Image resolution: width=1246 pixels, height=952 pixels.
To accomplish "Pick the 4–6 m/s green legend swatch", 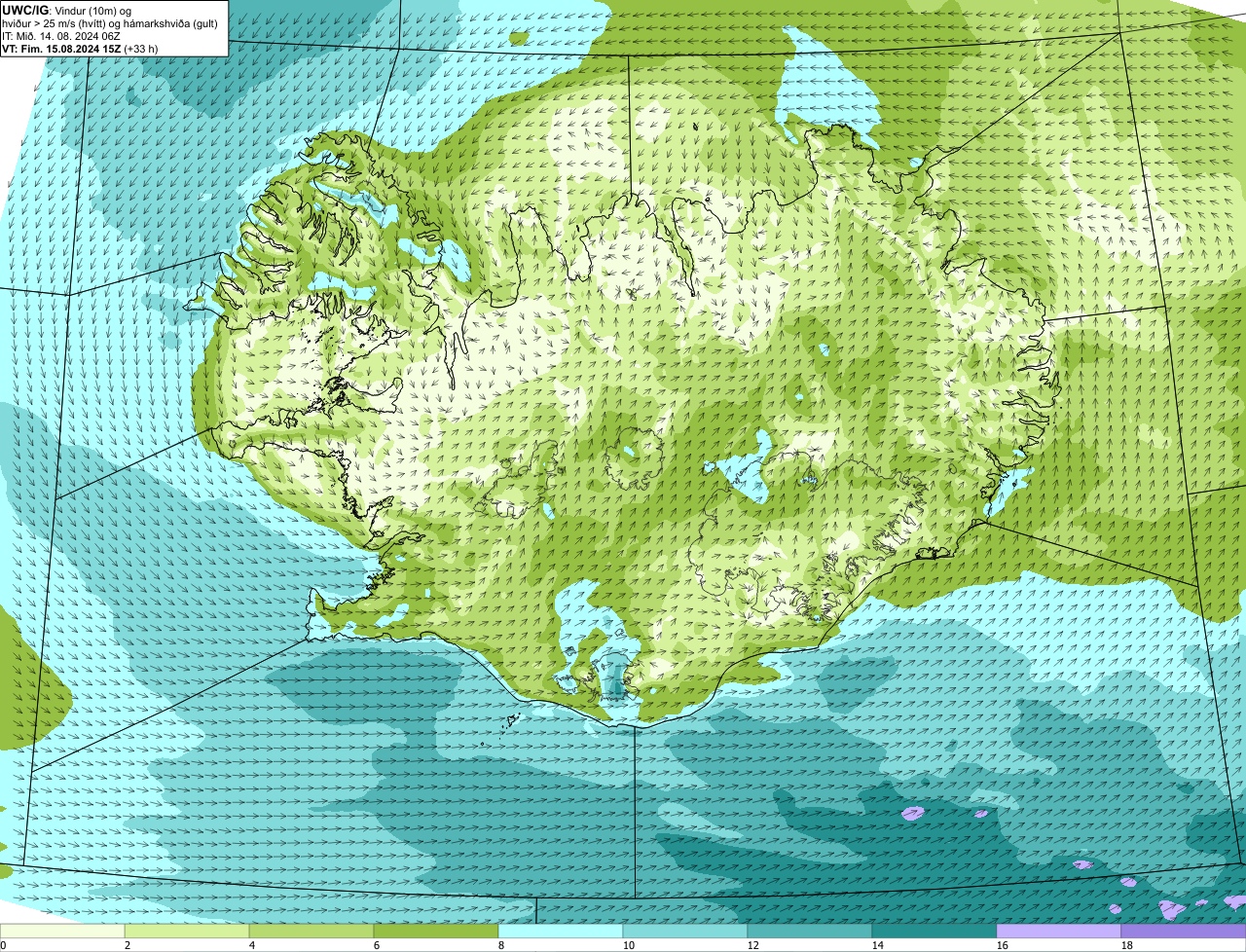I will (x=311, y=932).
